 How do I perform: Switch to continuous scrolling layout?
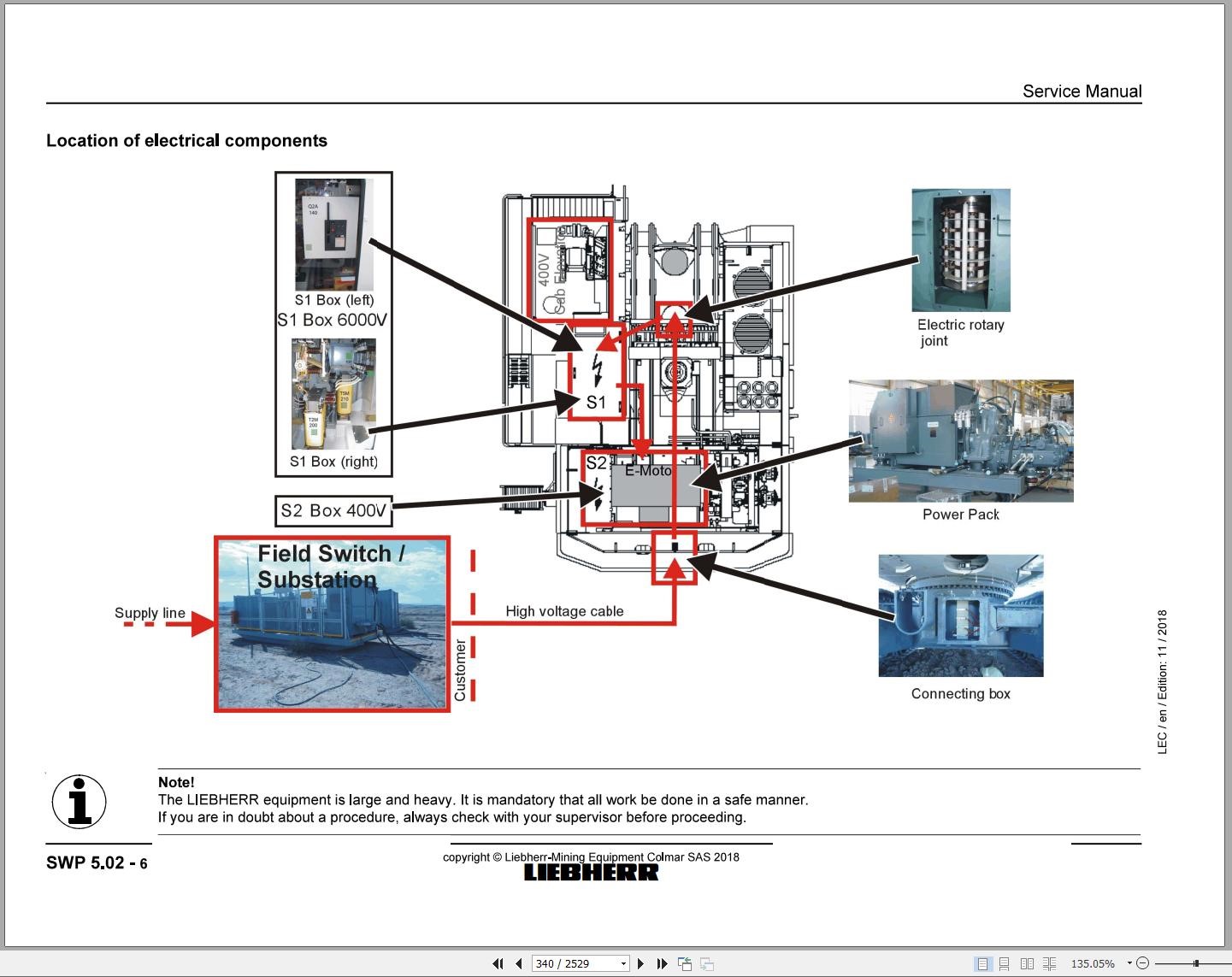click(x=1005, y=962)
